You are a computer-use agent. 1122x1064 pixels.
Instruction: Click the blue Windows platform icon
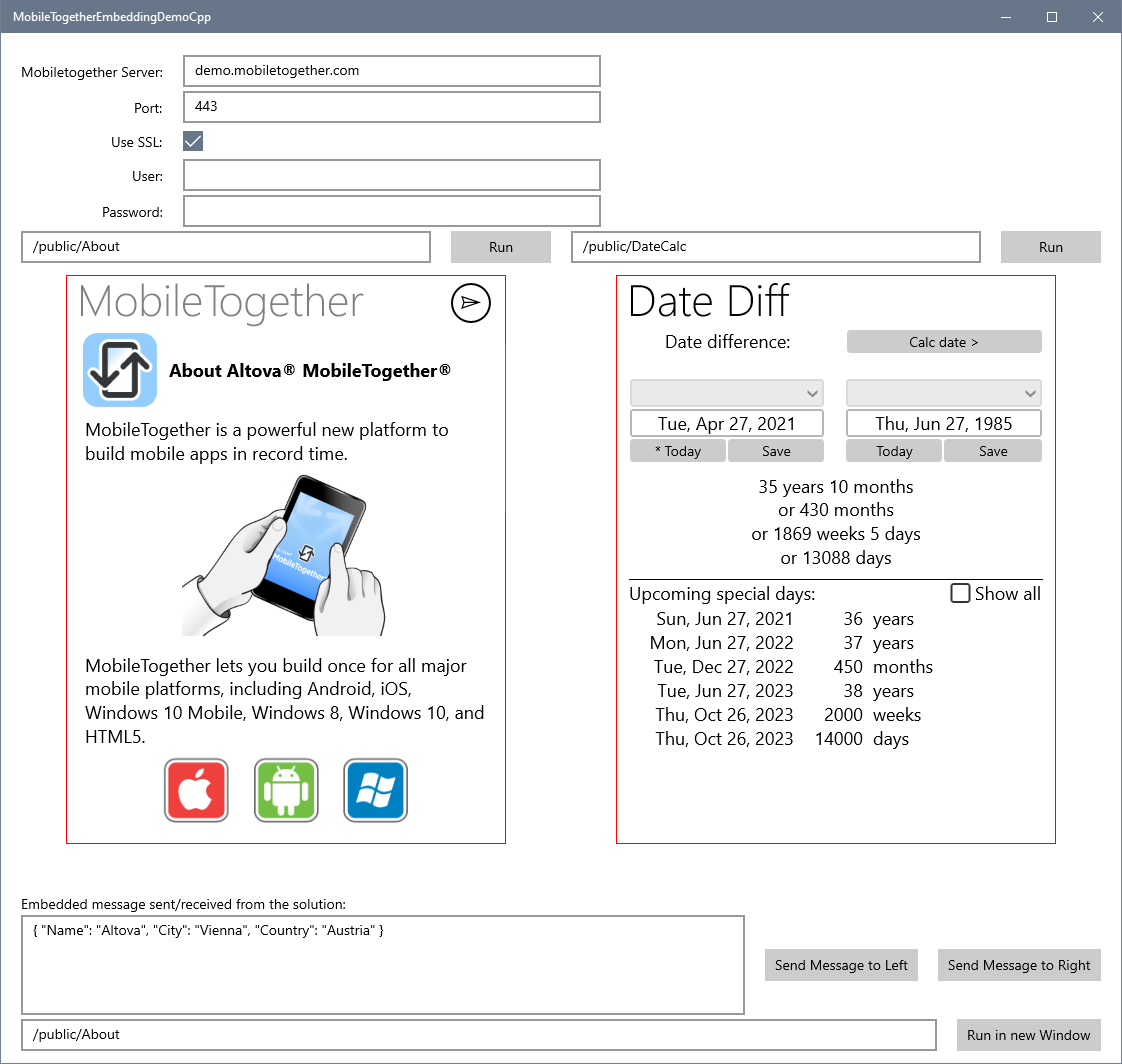(375, 790)
